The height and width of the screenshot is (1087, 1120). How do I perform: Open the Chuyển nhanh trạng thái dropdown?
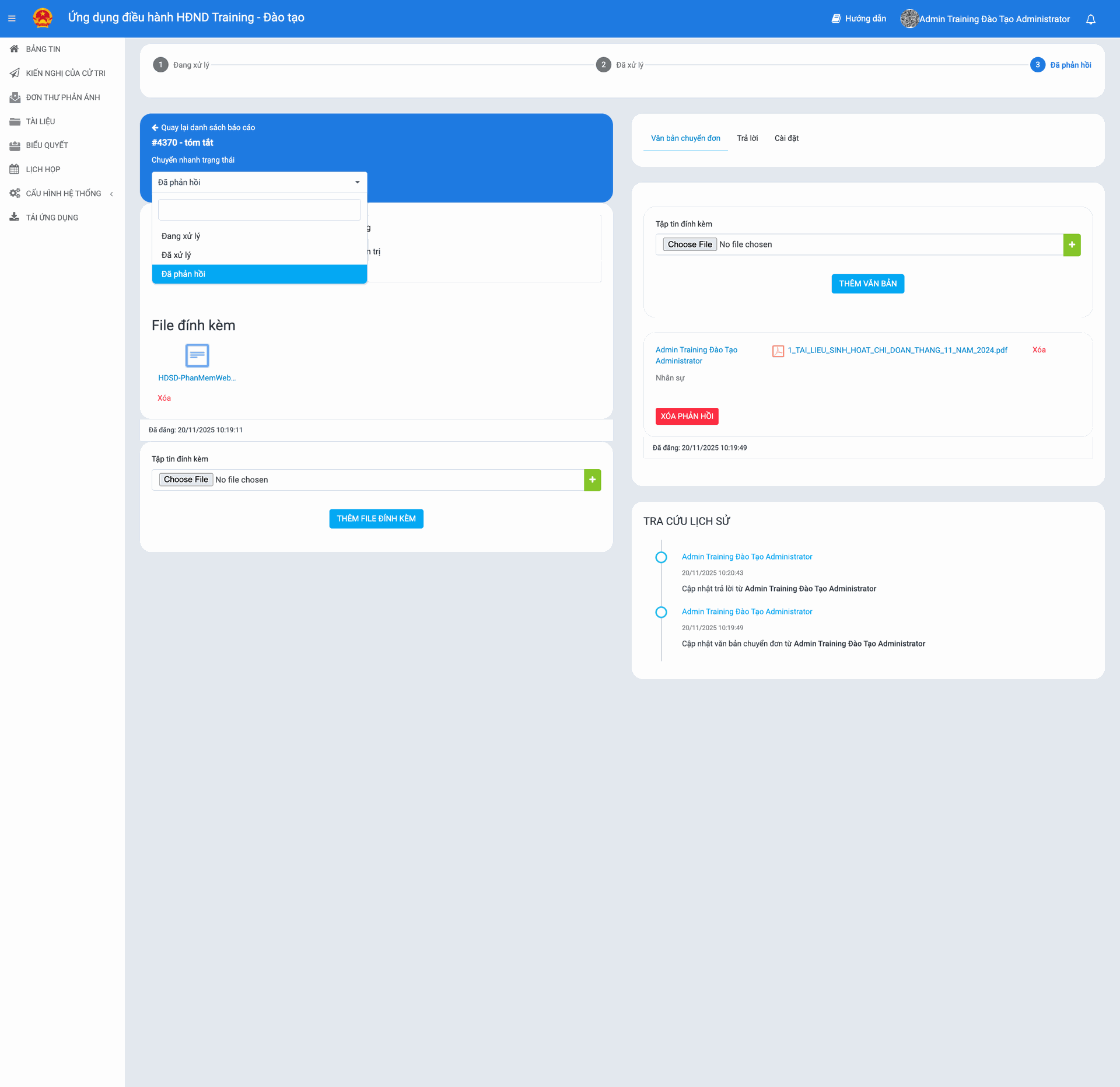259,183
